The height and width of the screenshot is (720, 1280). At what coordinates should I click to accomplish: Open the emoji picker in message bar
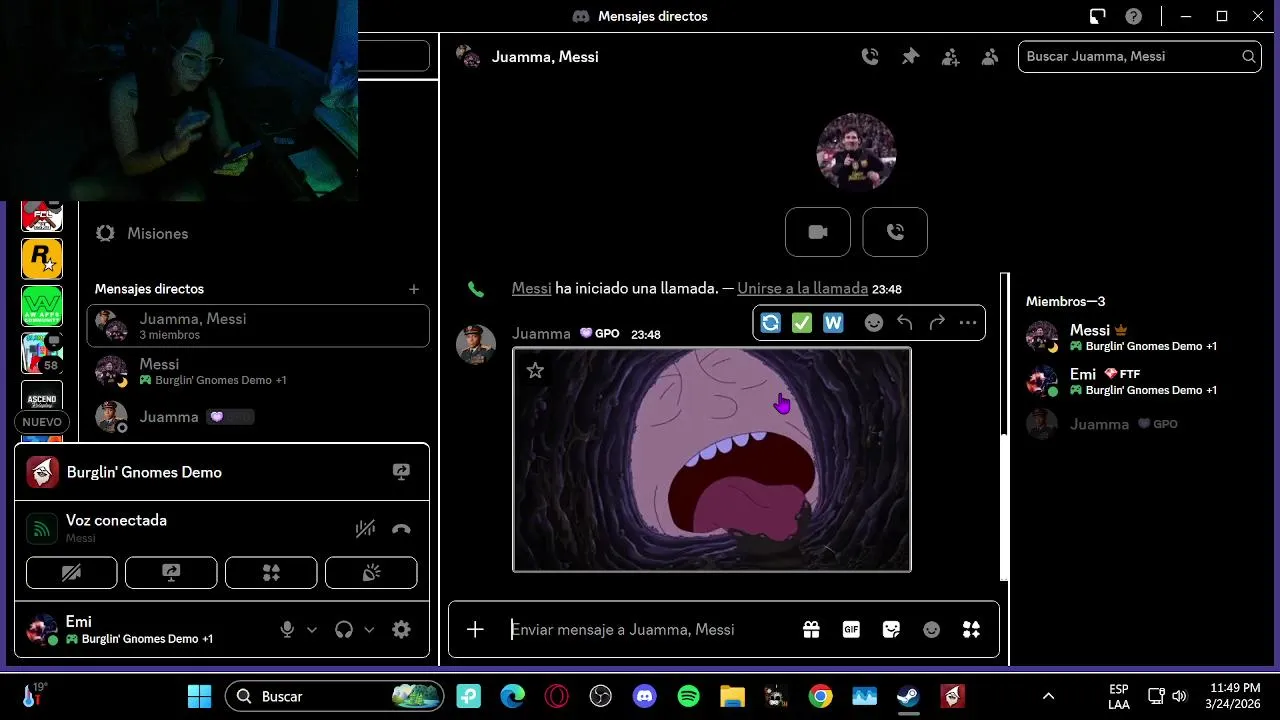coord(931,629)
